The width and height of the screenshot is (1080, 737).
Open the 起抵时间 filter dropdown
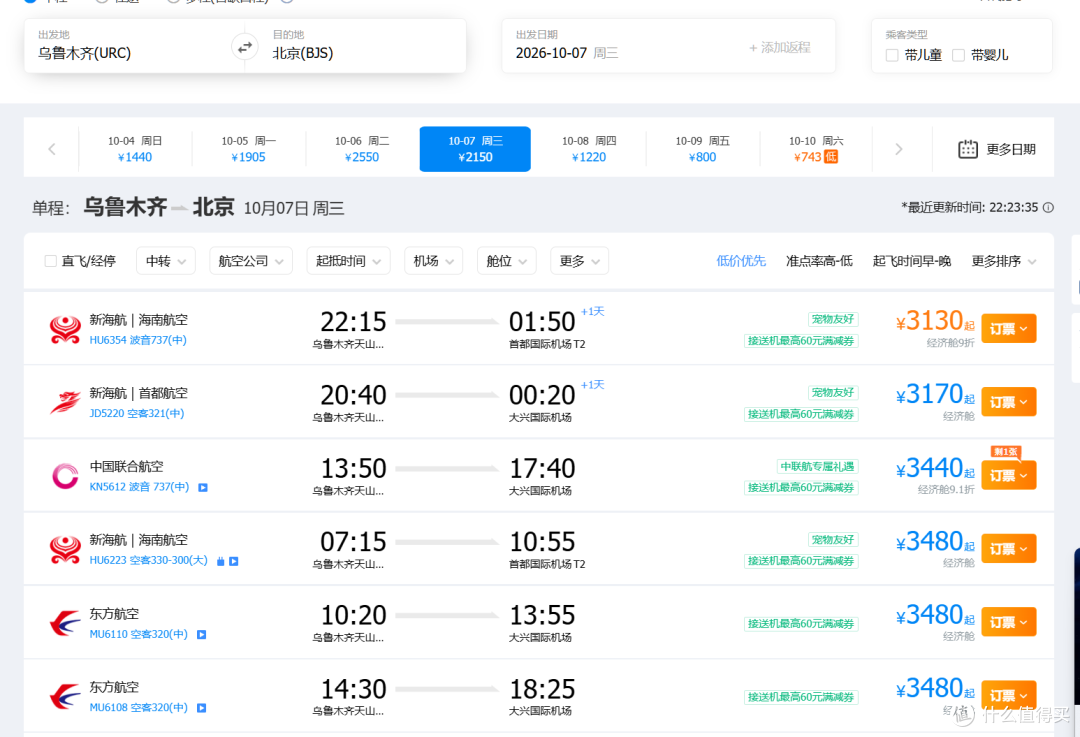[349, 261]
